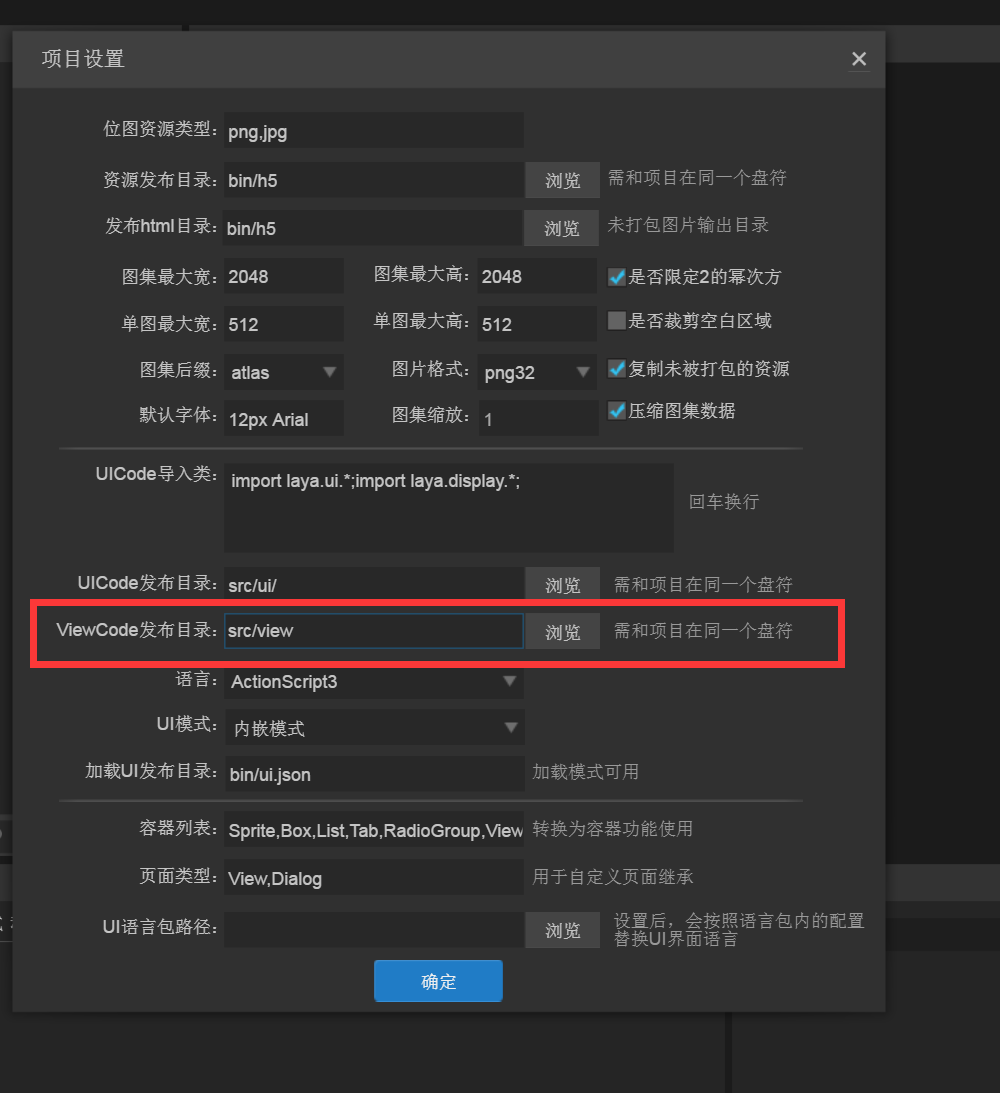1000x1093 pixels.
Task: Click the UI语言包路径 input field
Action: click(374, 930)
